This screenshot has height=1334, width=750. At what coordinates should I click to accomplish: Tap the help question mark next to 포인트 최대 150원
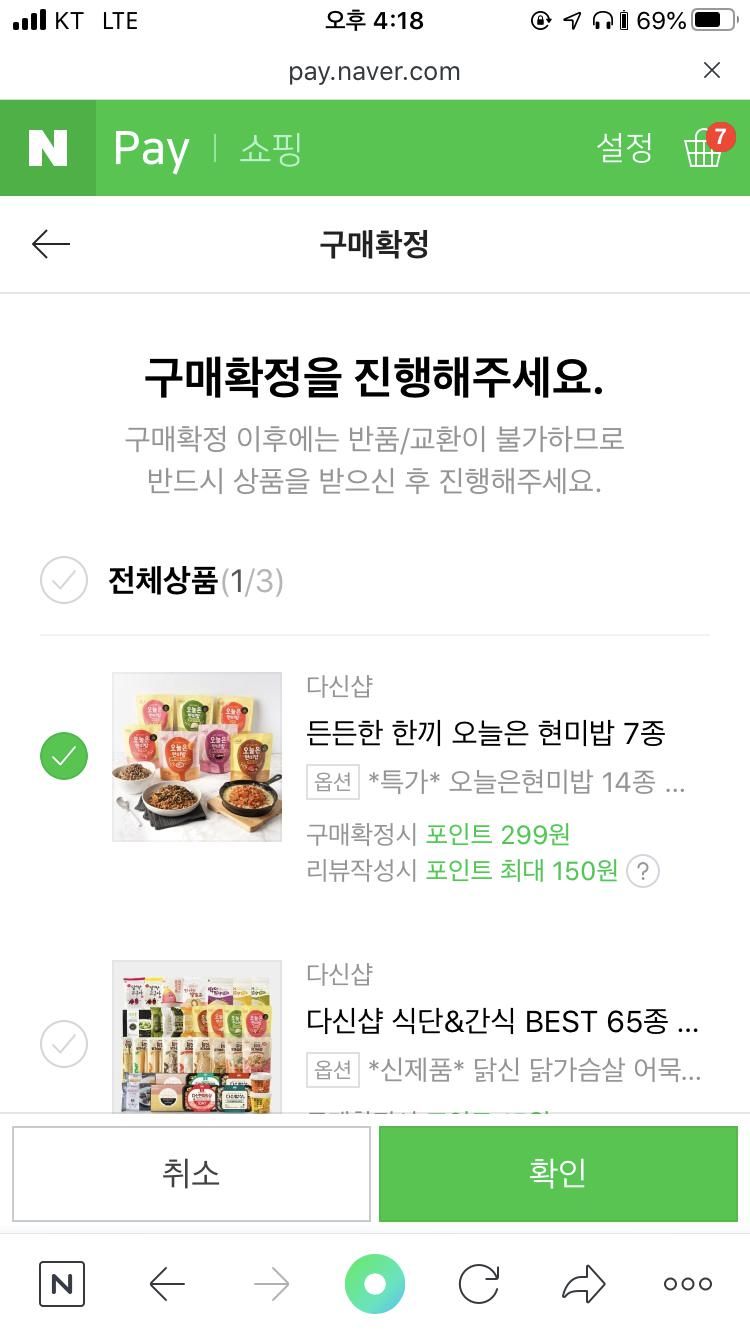point(643,872)
